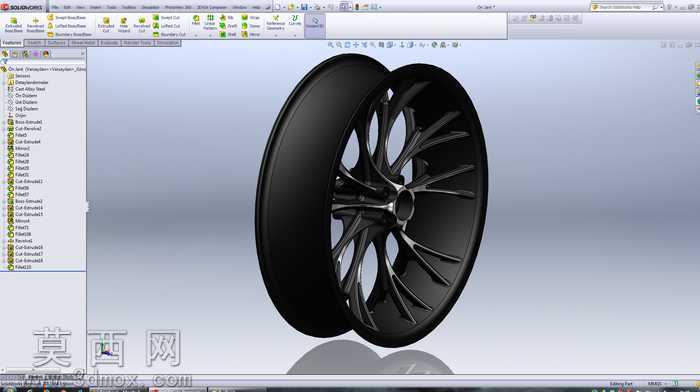Screen dimensions: 700x392
Task: Click the Save icon in top toolbar
Action: point(304,7)
